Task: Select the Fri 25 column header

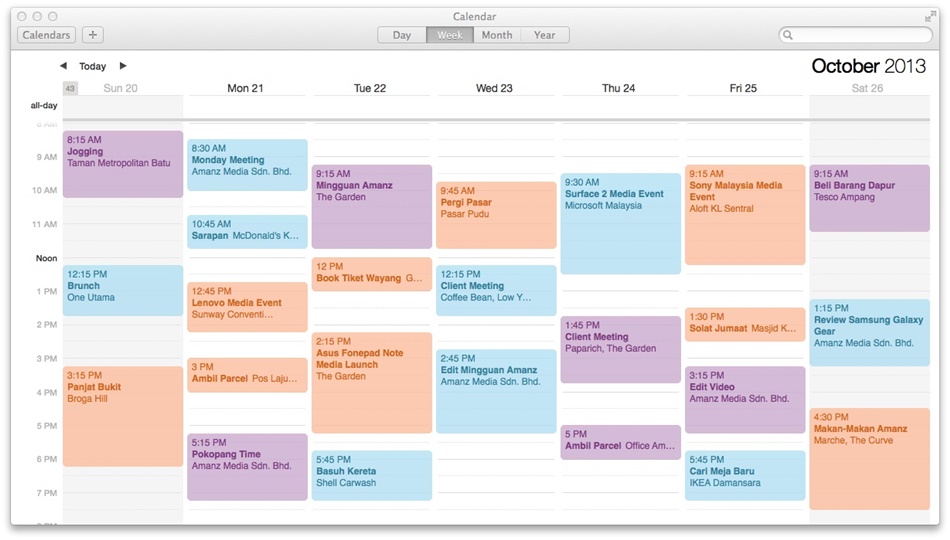Action: [x=743, y=88]
